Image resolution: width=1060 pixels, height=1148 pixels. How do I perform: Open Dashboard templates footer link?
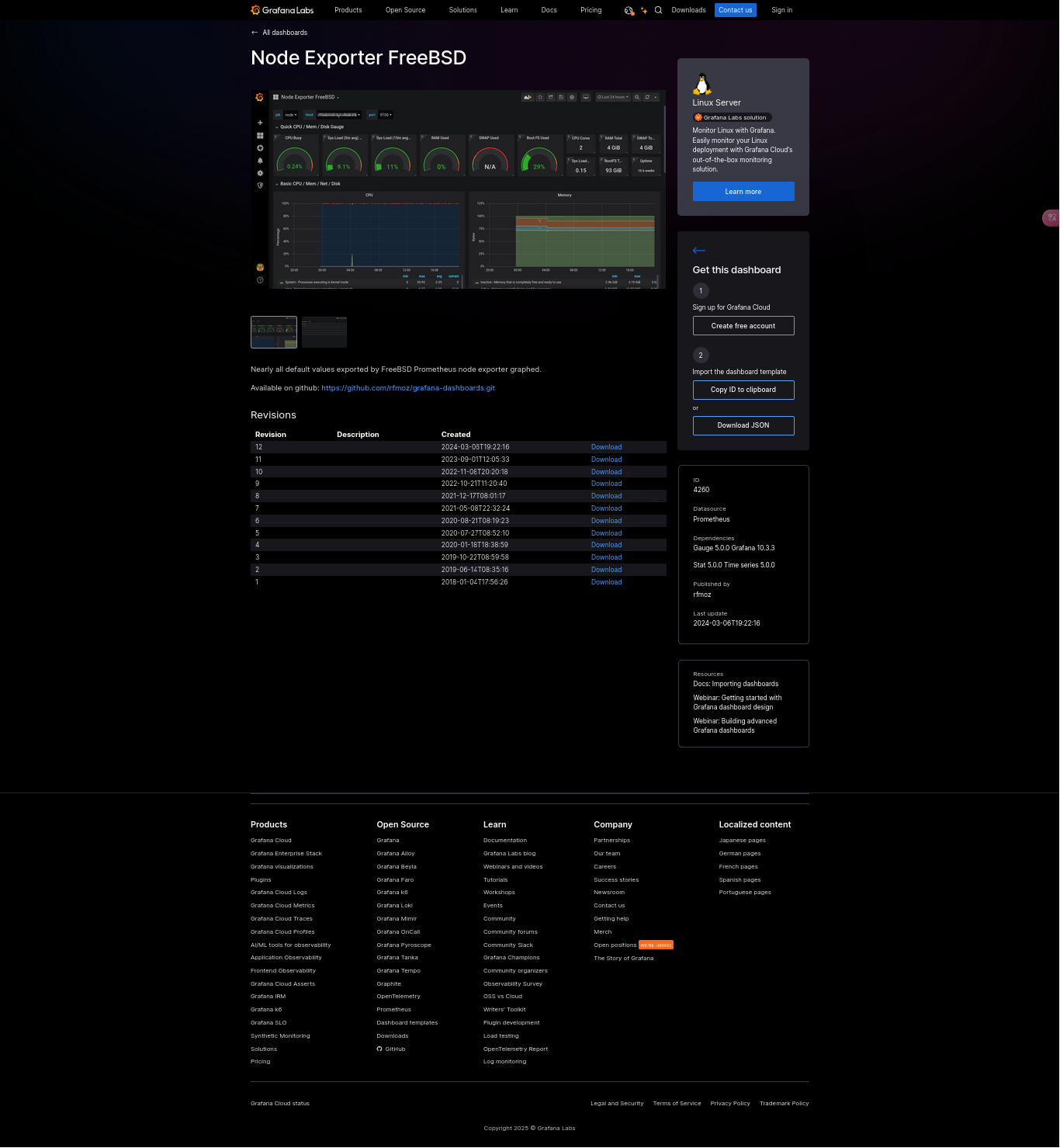(x=407, y=1023)
